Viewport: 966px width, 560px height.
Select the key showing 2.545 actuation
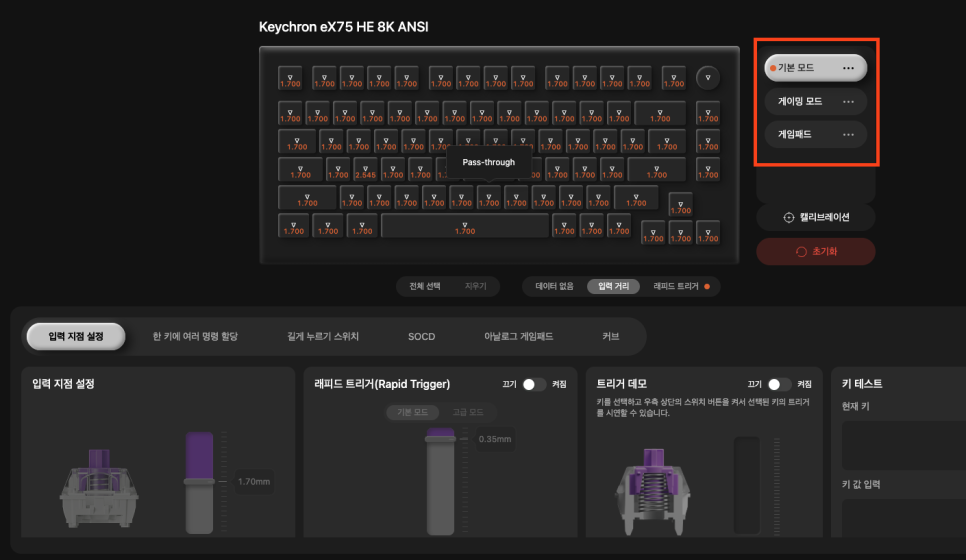(365, 169)
